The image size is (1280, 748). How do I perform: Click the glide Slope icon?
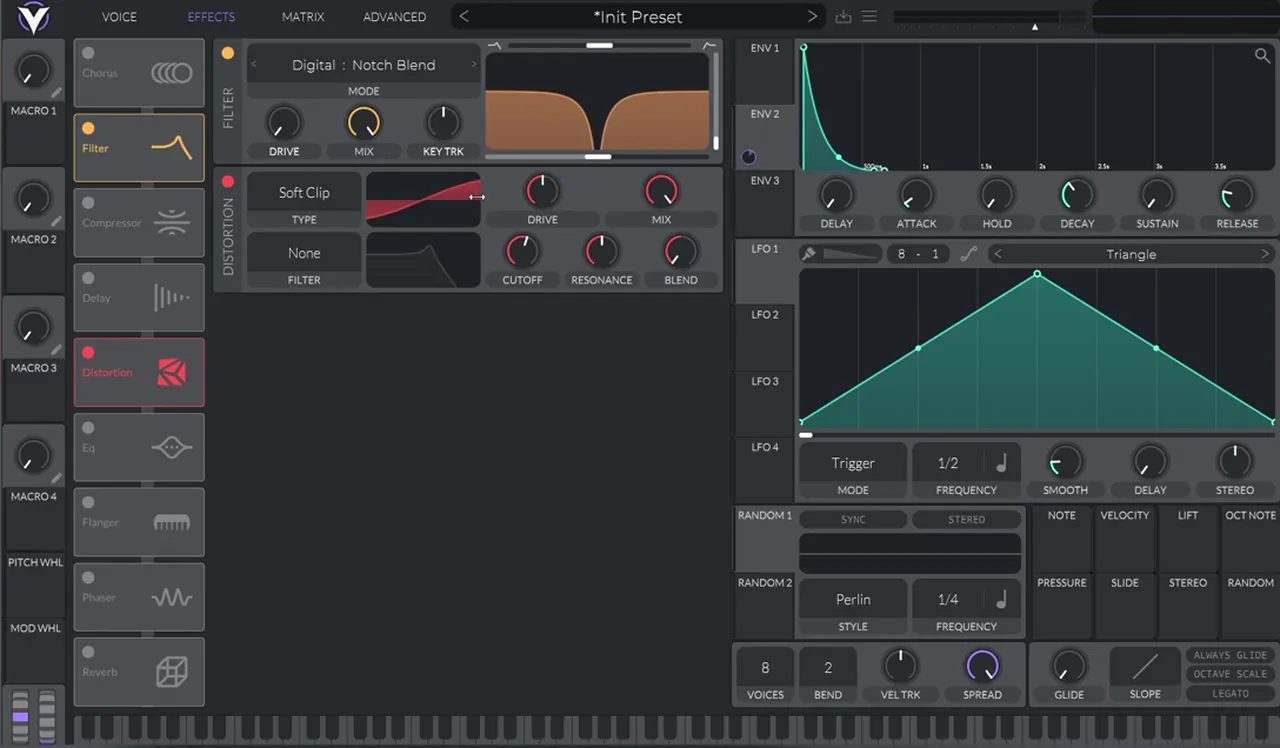coord(1145,666)
